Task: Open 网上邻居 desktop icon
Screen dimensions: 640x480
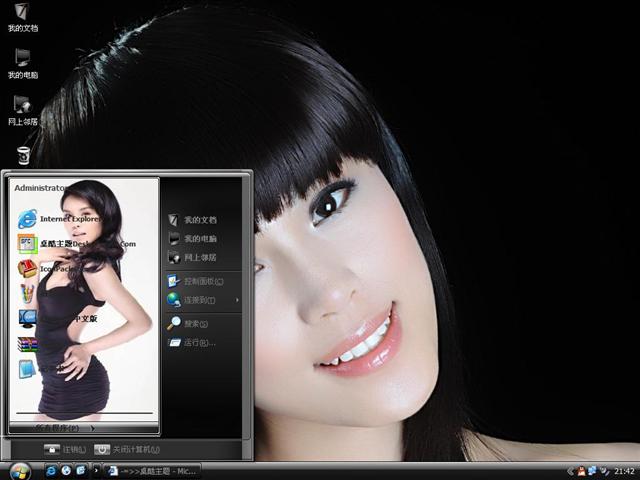Action: (22, 111)
